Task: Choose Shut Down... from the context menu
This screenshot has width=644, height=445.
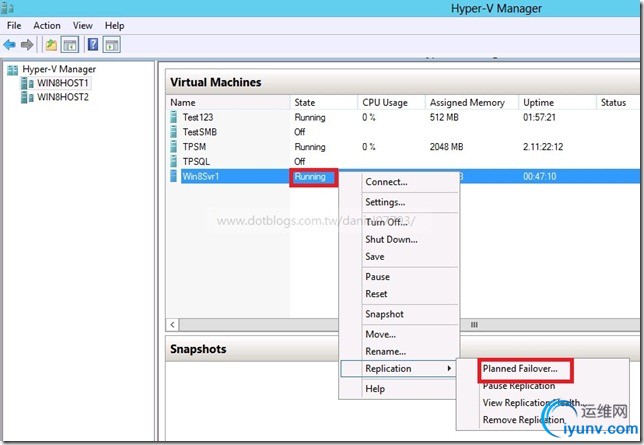Action: pos(398,240)
